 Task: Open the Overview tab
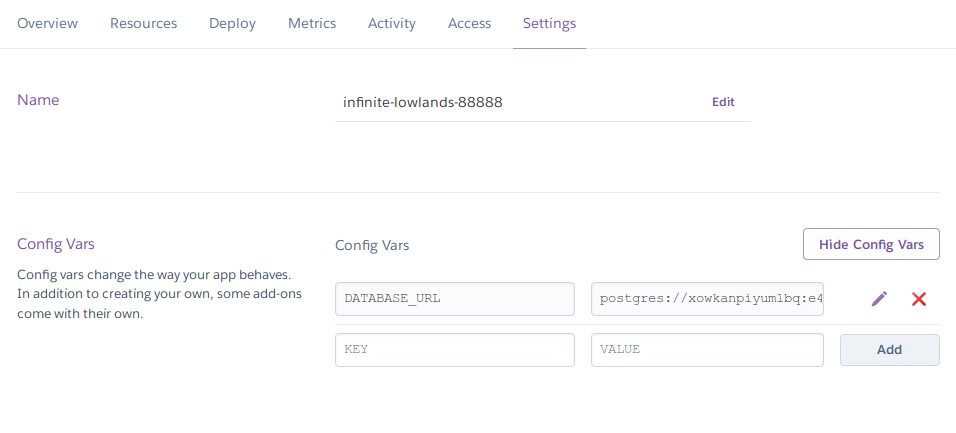[48, 24]
